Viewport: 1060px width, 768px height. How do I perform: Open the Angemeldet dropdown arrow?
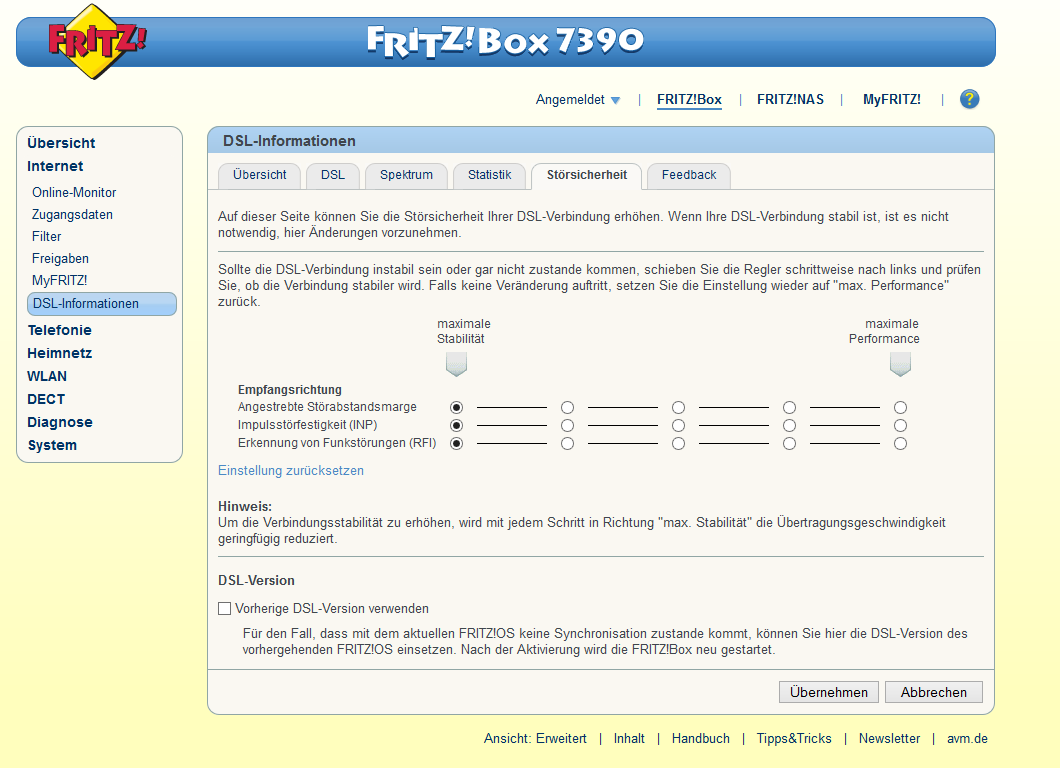[615, 100]
